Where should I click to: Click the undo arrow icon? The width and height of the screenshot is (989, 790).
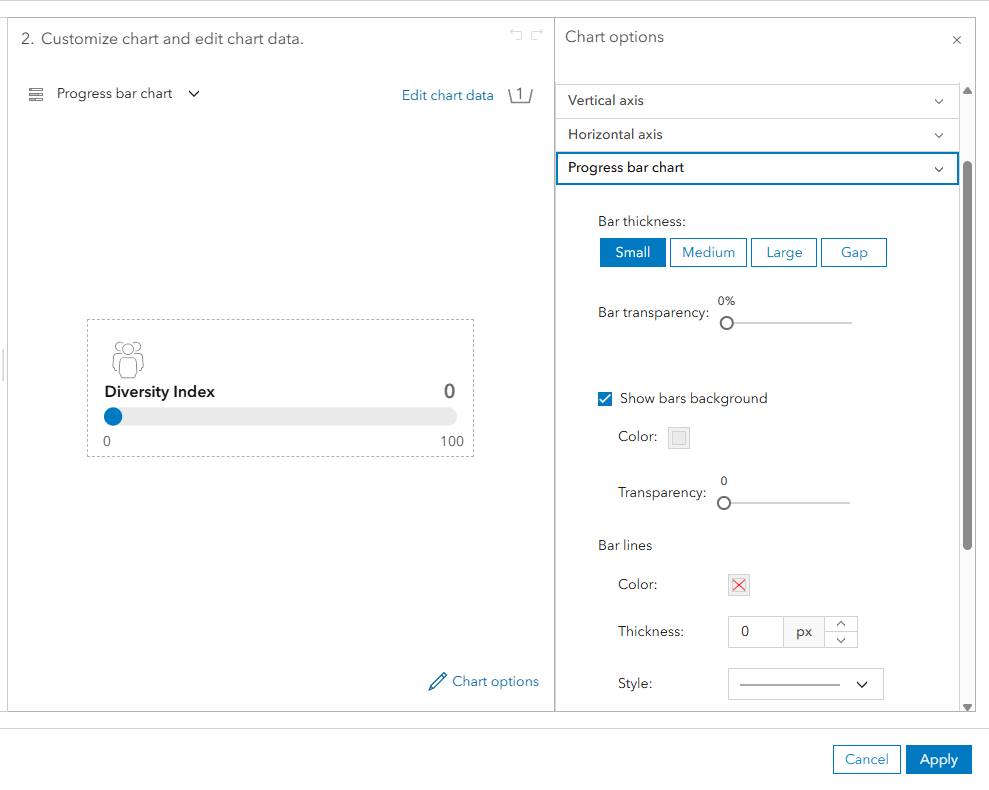[x=516, y=35]
